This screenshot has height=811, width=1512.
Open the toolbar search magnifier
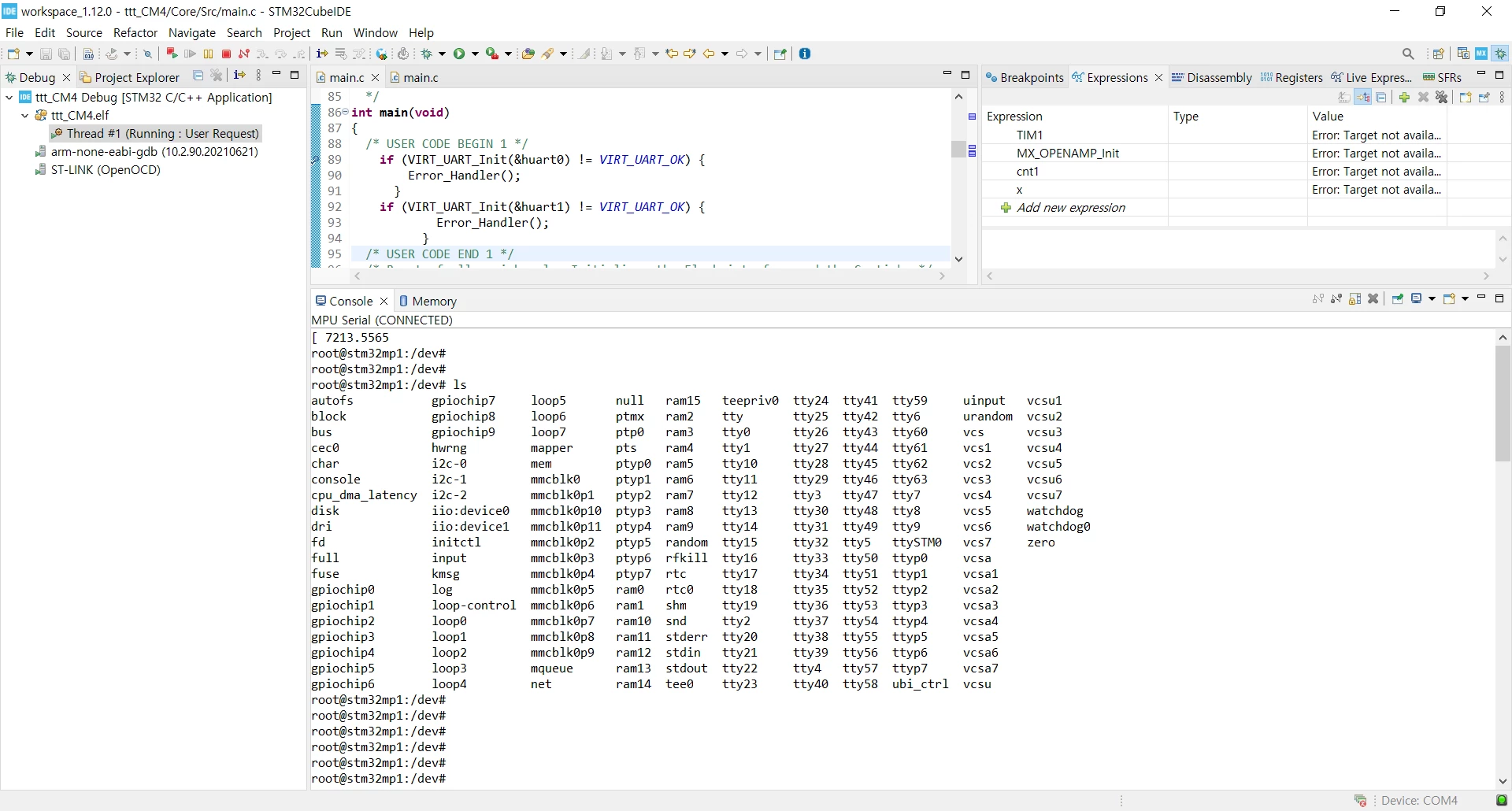[x=1408, y=54]
